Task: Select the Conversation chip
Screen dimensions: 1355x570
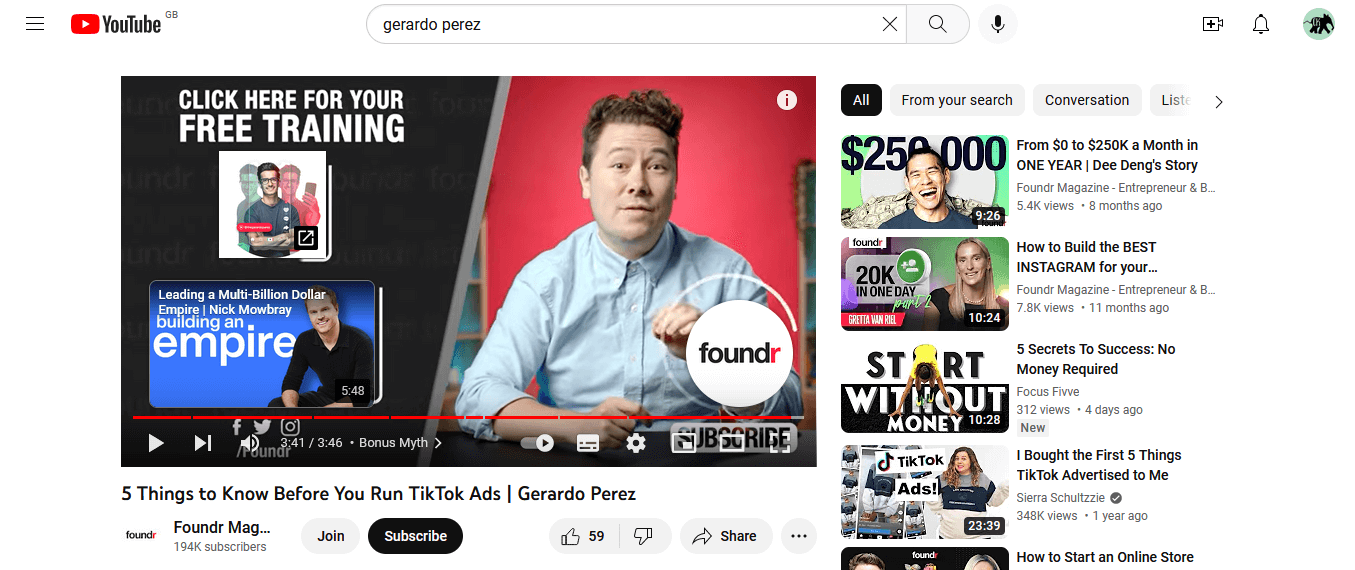Action: [x=1087, y=100]
